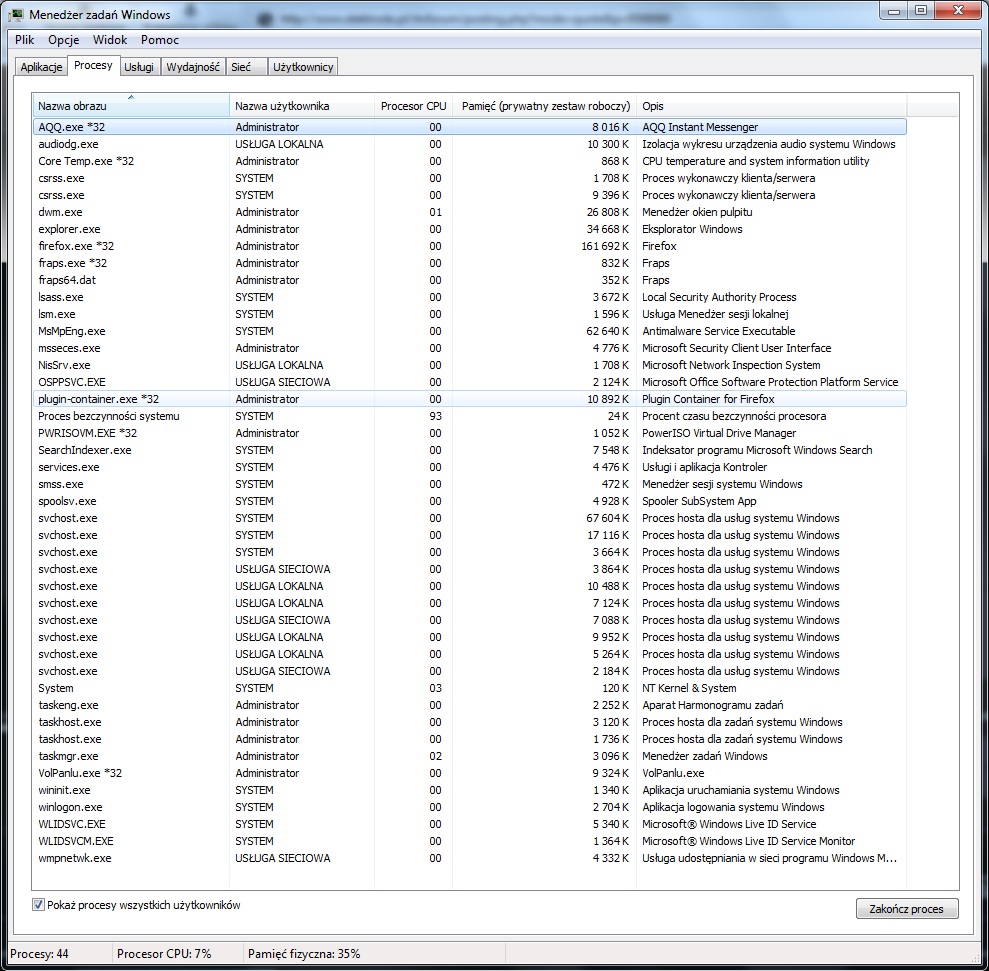
Task: Click the Procesor CPU: 7% status entry
Action: click(x=164, y=954)
